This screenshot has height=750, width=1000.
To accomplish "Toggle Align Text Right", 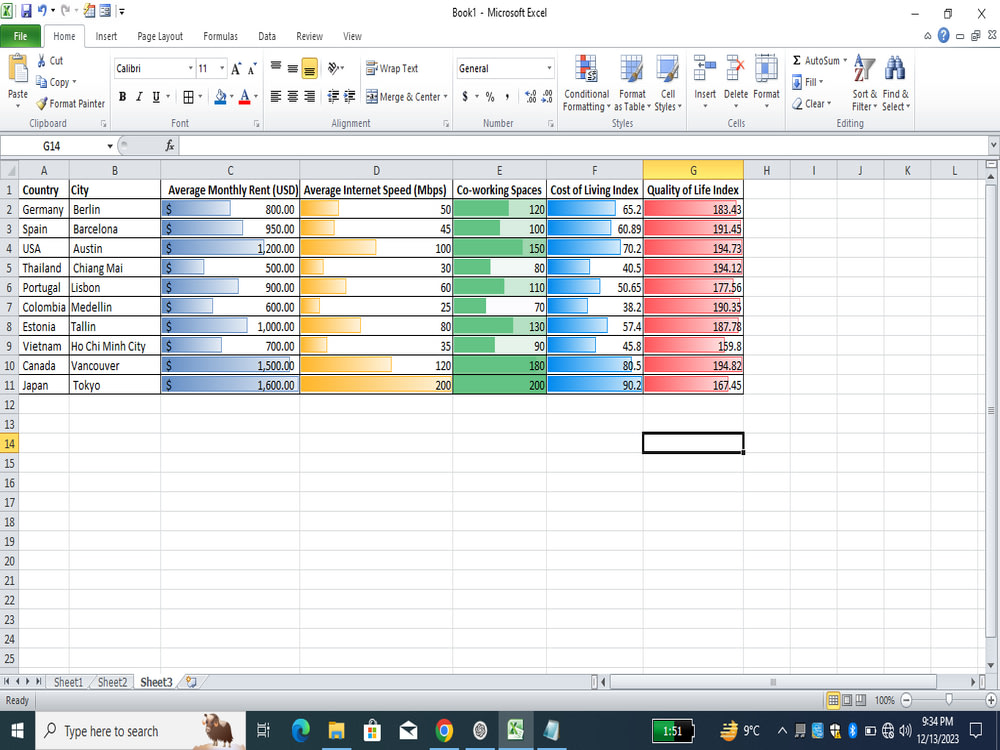I will click(x=309, y=96).
